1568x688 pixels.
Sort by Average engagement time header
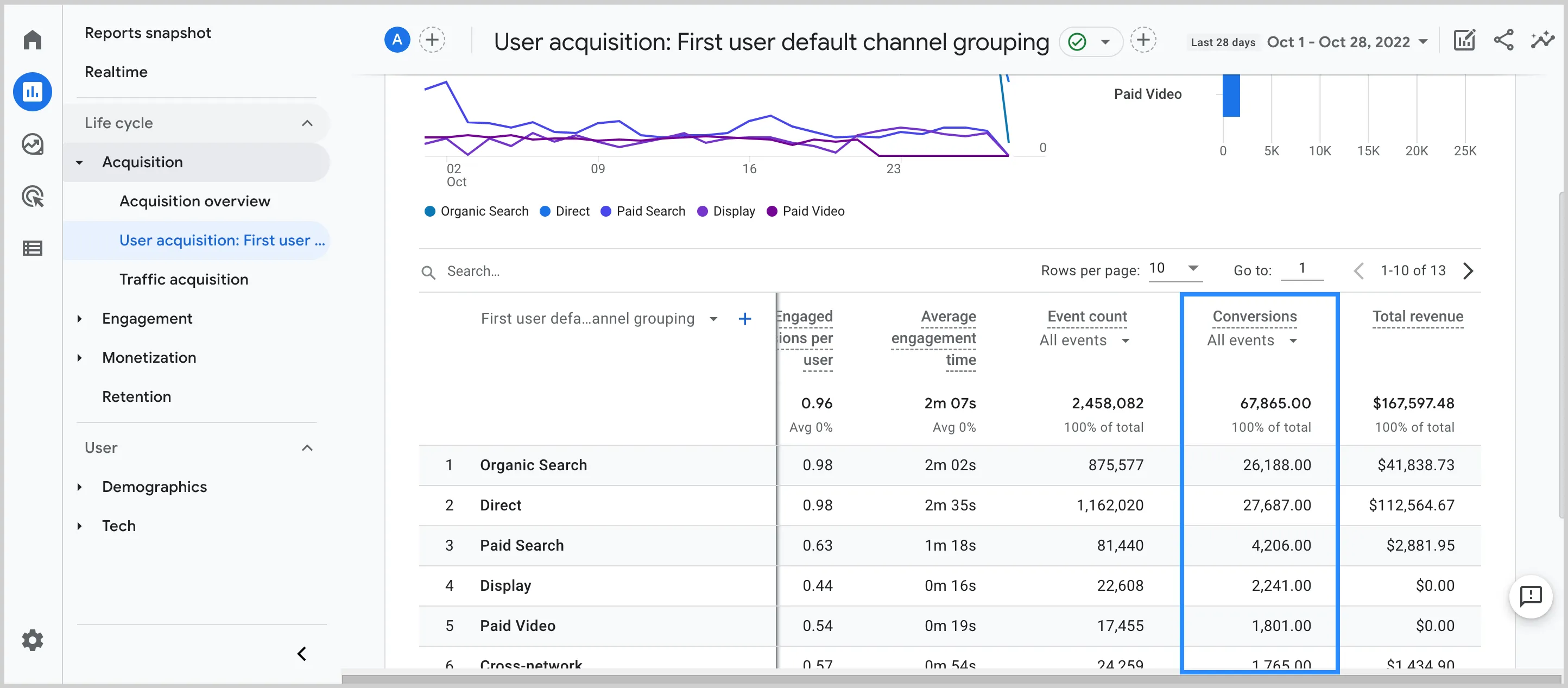click(933, 338)
